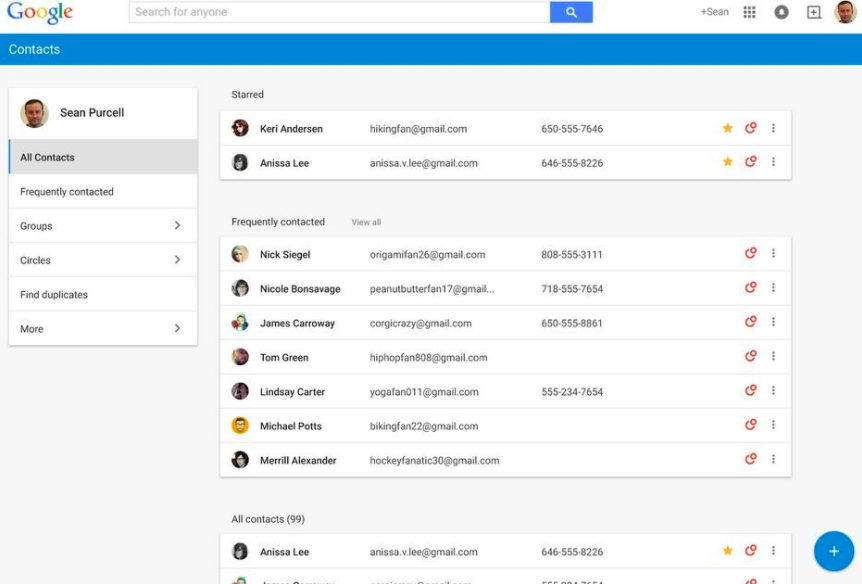Click the blue search magnifier icon
862x584 pixels.
click(x=570, y=11)
